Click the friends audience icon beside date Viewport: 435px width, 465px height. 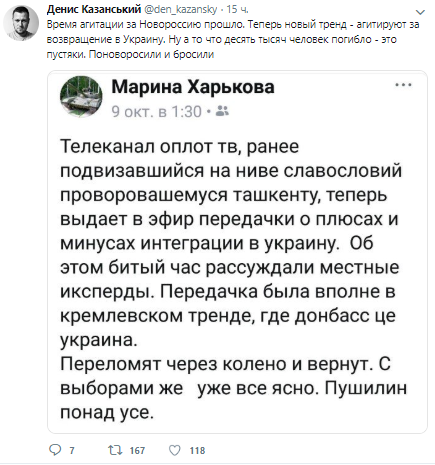(222, 111)
